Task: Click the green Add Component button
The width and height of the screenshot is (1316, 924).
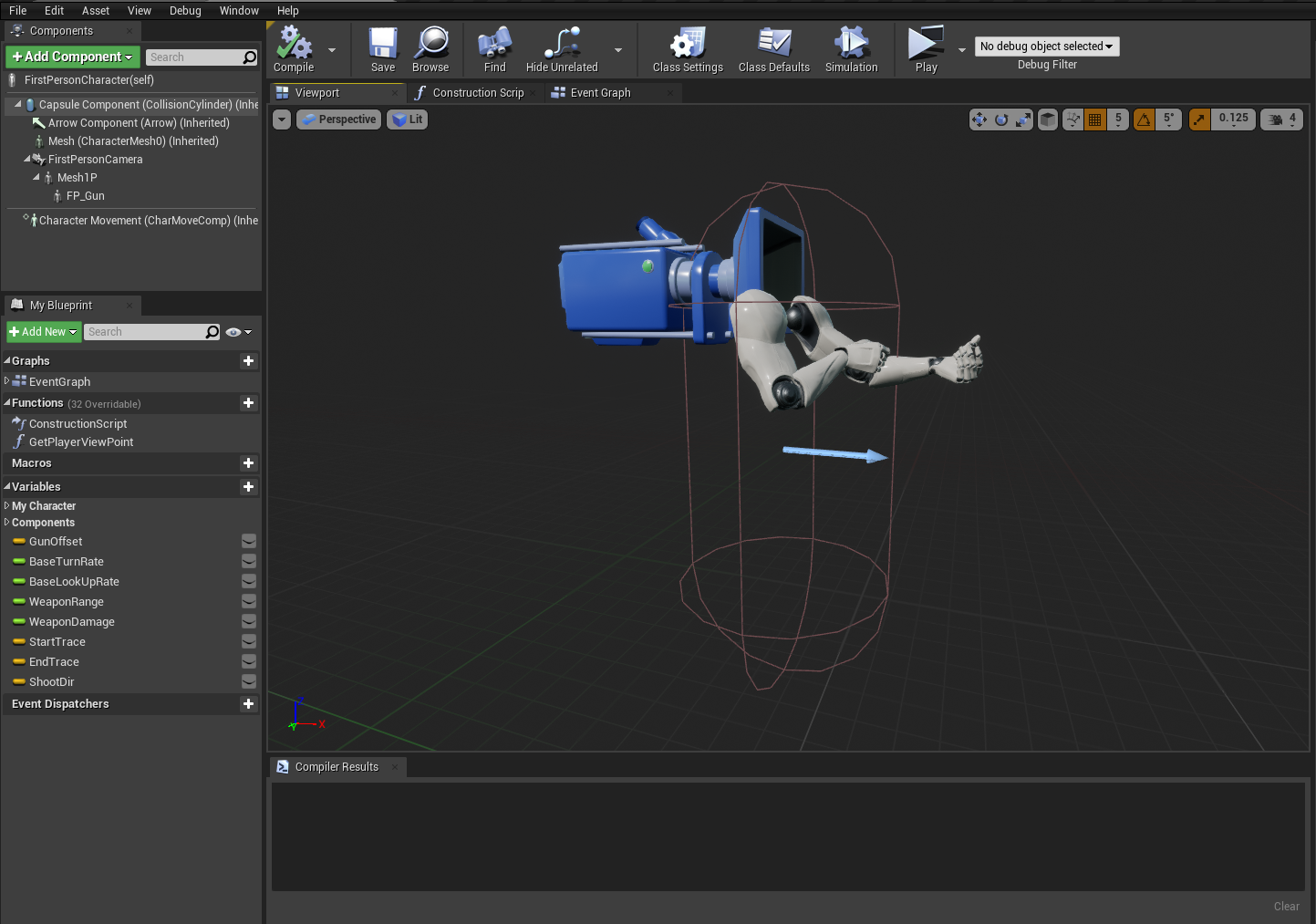Action: coord(73,57)
